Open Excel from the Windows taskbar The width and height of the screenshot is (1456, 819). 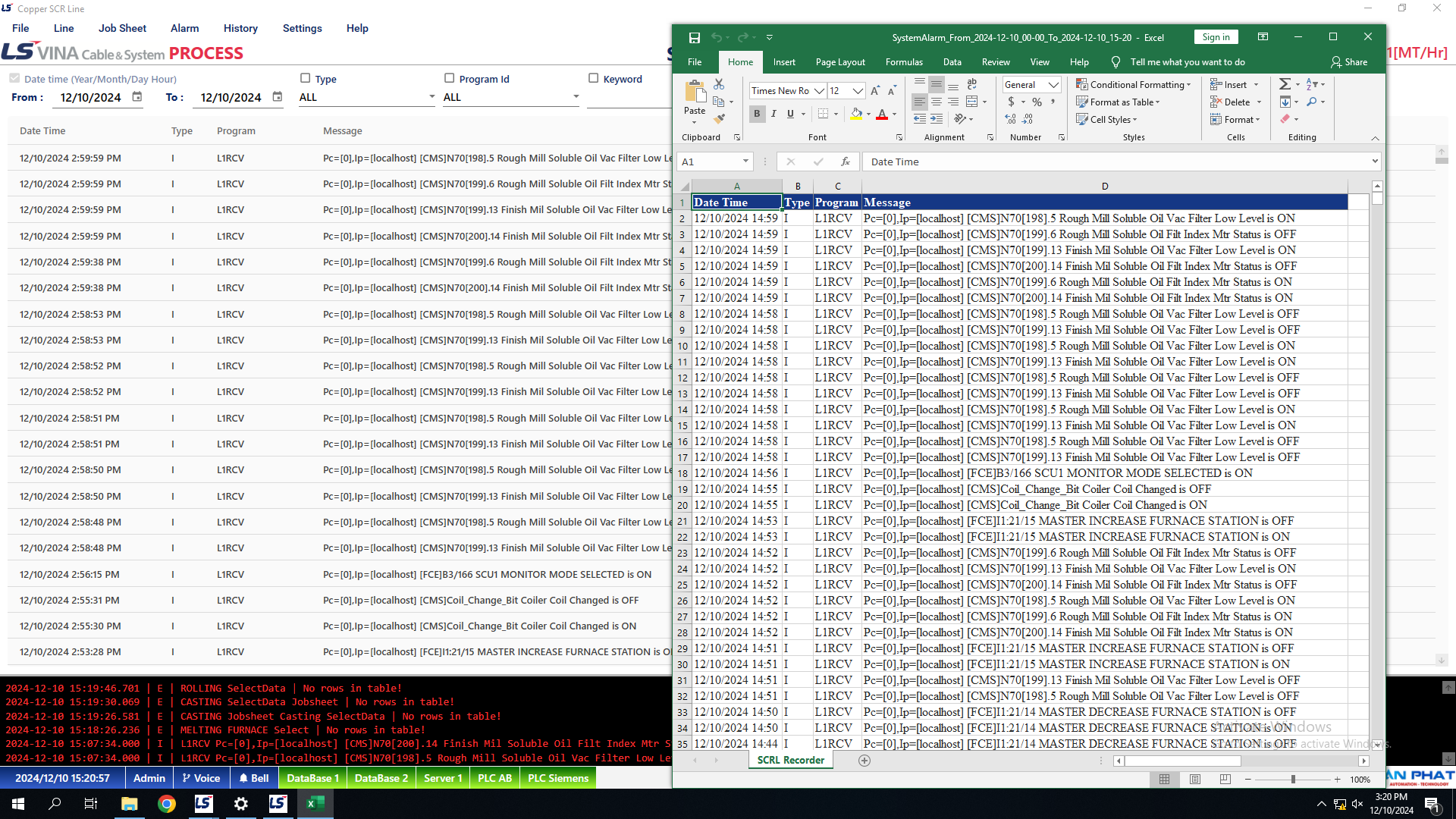pyautogui.click(x=315, y=804)
